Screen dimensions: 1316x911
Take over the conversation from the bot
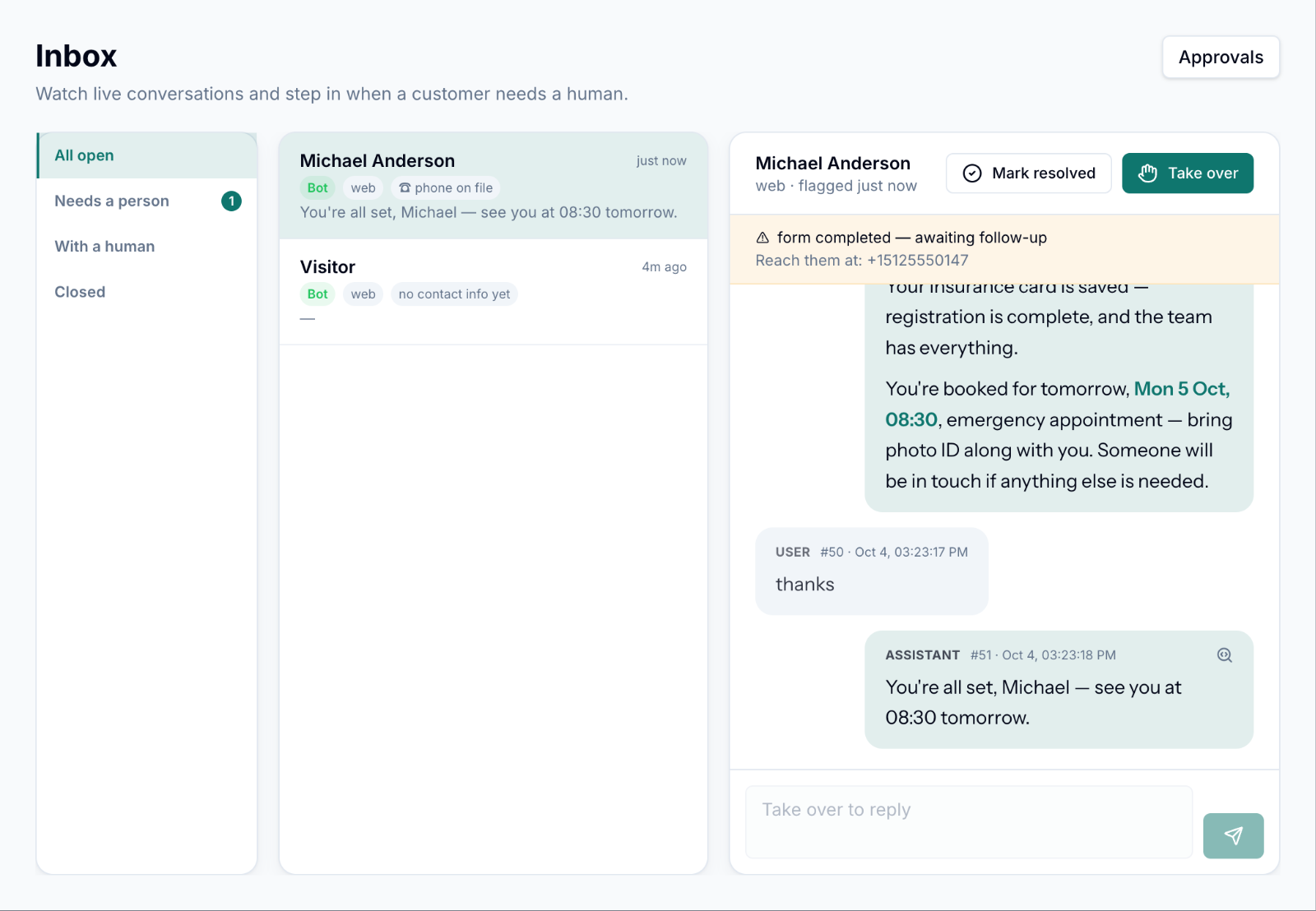click(x=1187, y=173)
